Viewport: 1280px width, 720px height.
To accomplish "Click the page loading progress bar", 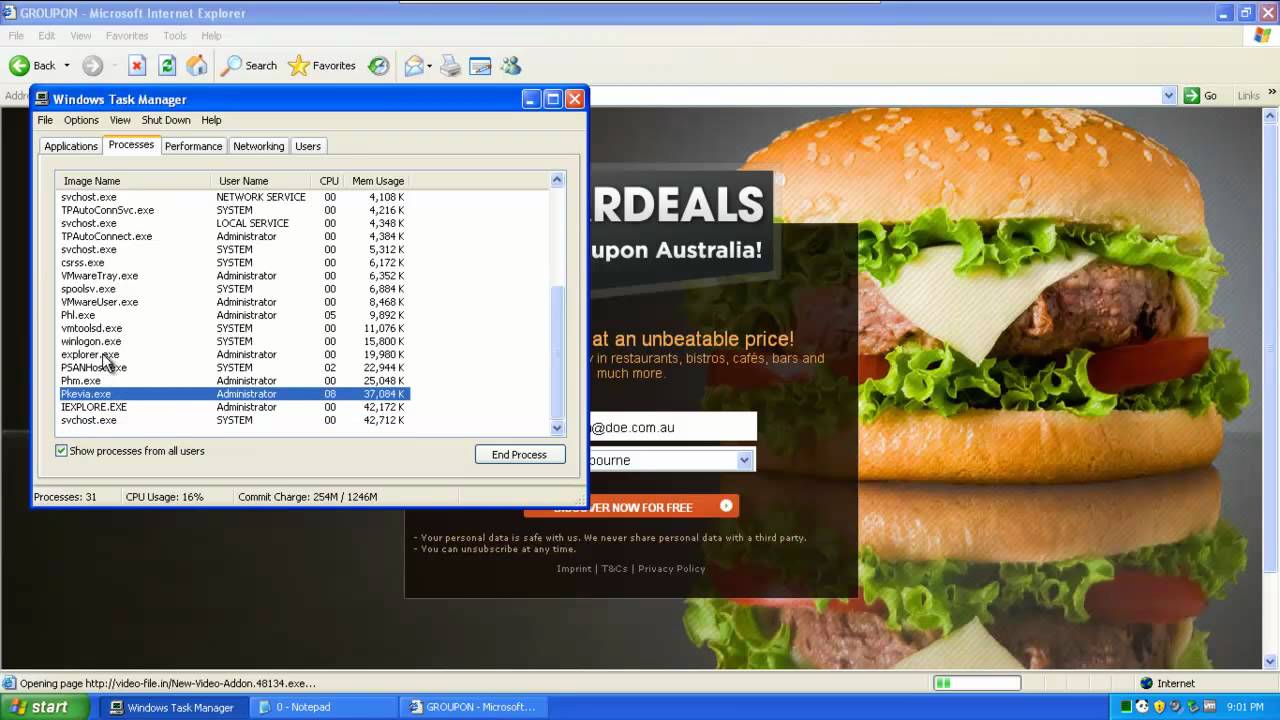I will pos(977,683).
